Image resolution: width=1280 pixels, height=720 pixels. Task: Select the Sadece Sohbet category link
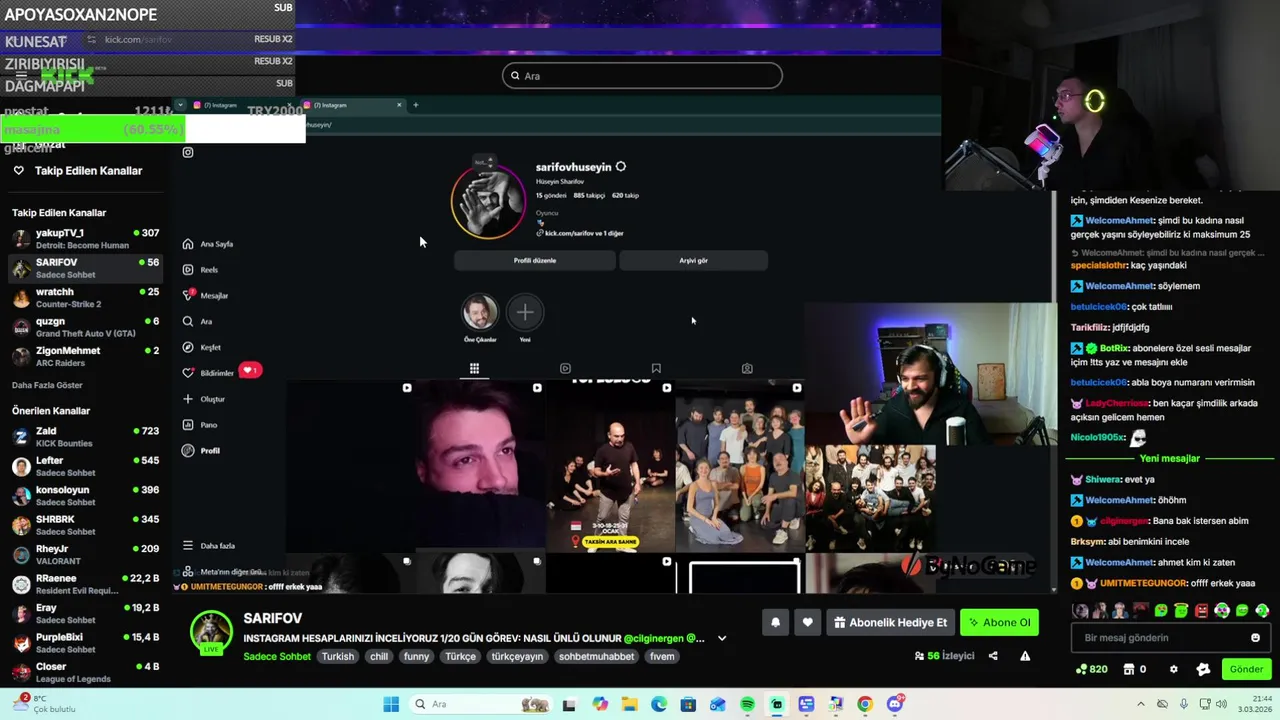click(x=277, y=656)
